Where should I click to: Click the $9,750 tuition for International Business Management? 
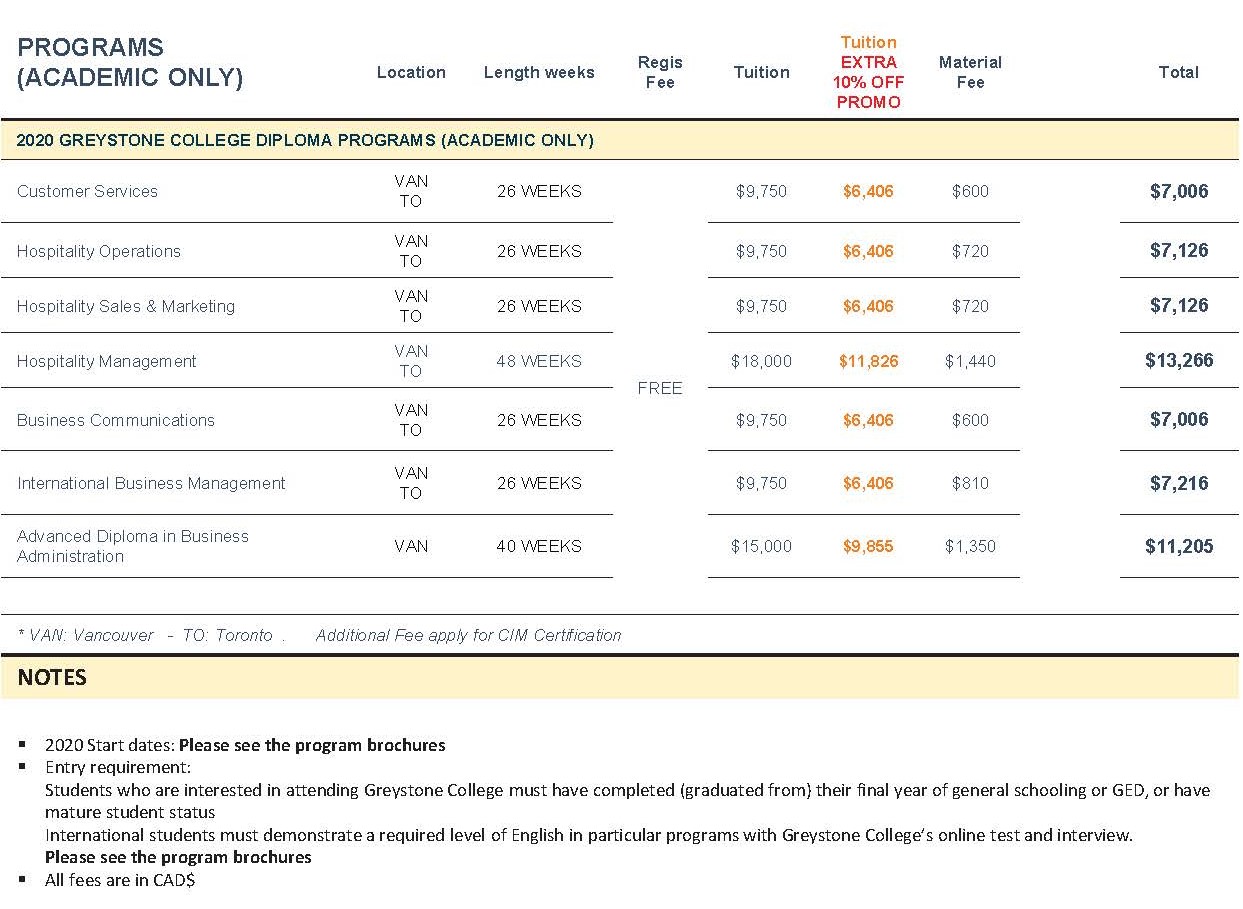pyautogui.click(x=761, y=483)
